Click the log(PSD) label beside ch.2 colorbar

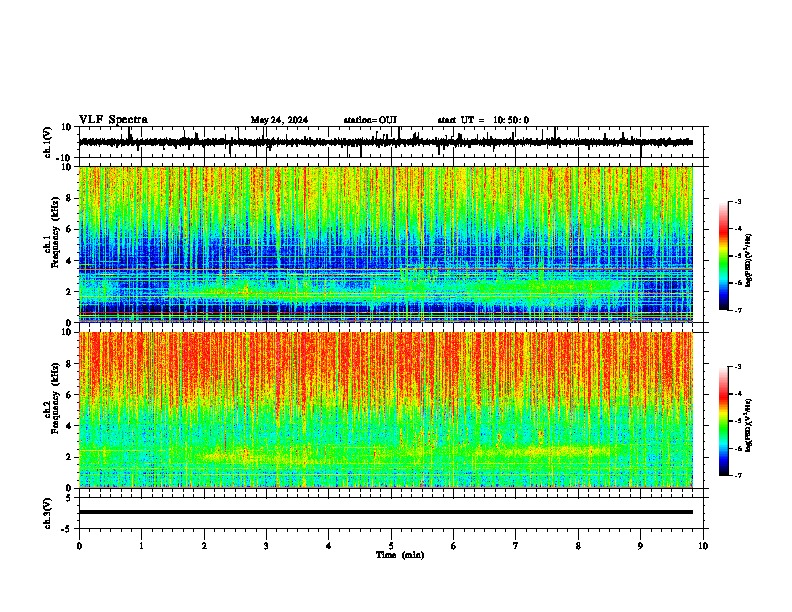(749, 425)
